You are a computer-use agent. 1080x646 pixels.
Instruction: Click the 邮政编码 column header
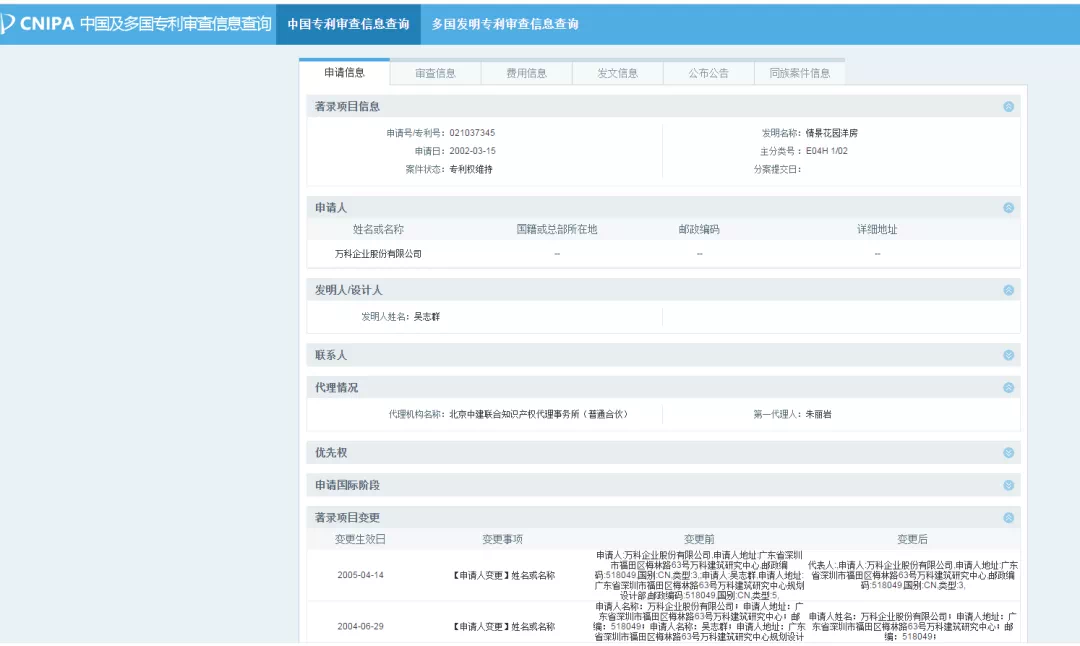(x=699, y=229)
